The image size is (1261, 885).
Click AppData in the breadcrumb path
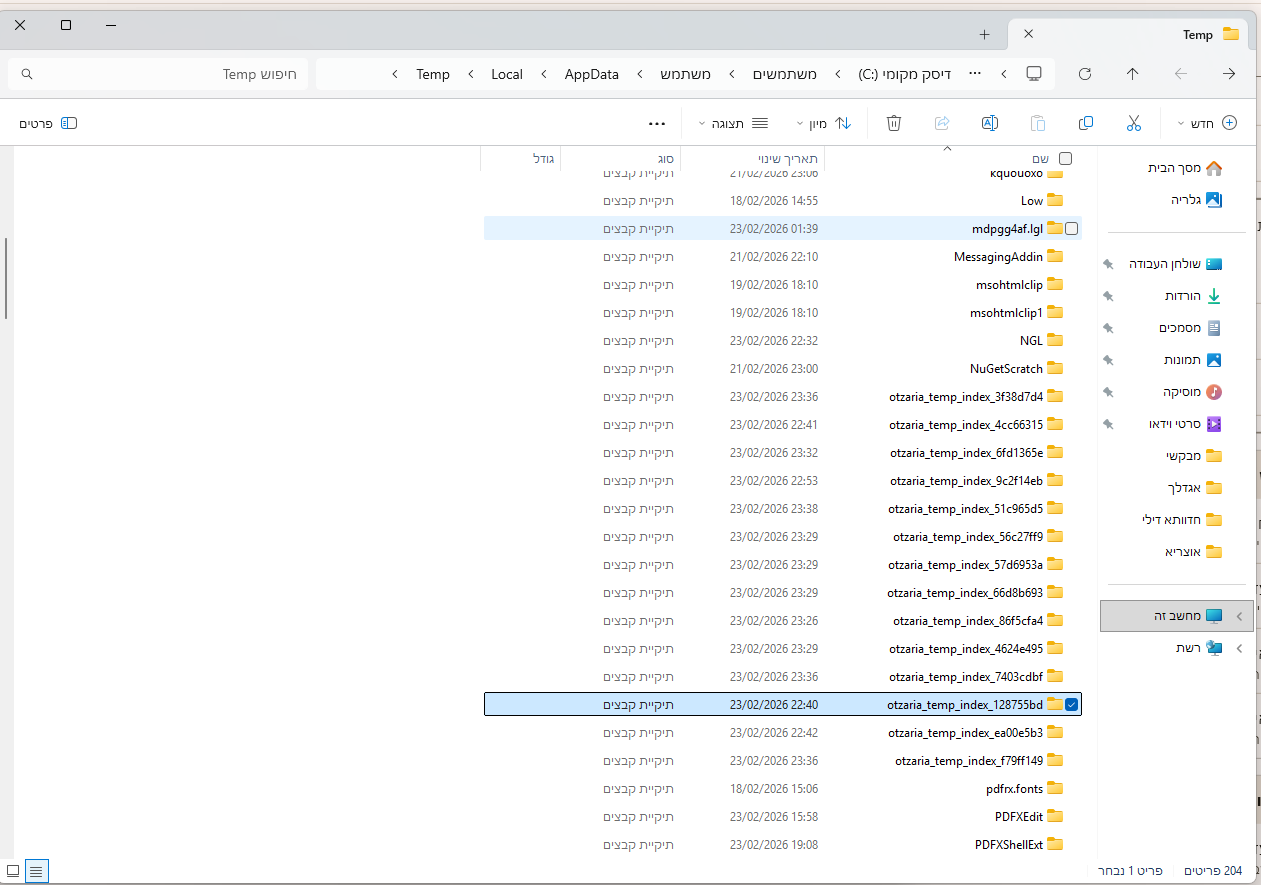(x=591, y=74)
